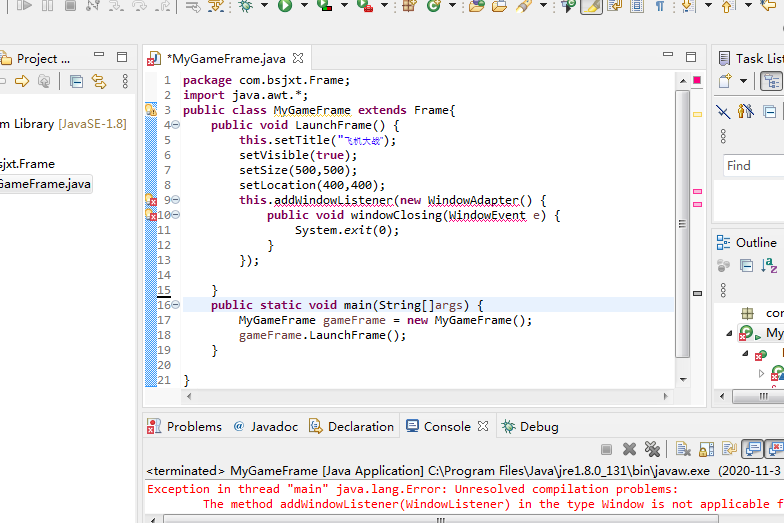Toggle editor Word Wrap in the top toolbar
This screenshot has height=523, width=784.
tap(614, 6)
